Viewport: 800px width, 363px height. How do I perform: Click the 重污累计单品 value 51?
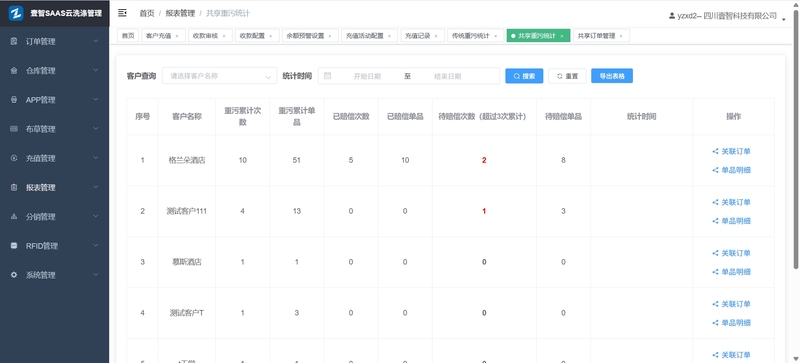click(x=296, y=160)
